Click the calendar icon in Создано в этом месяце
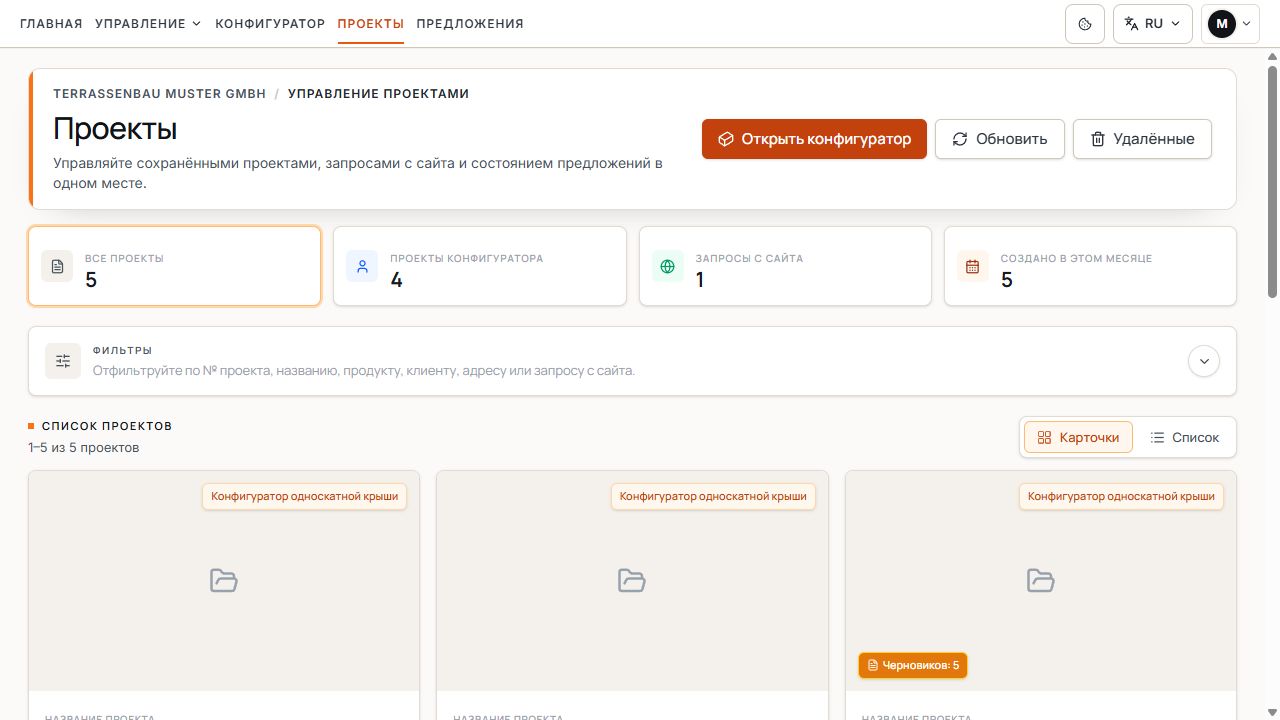Viewport: 1280px width, 720px height. 973,266
